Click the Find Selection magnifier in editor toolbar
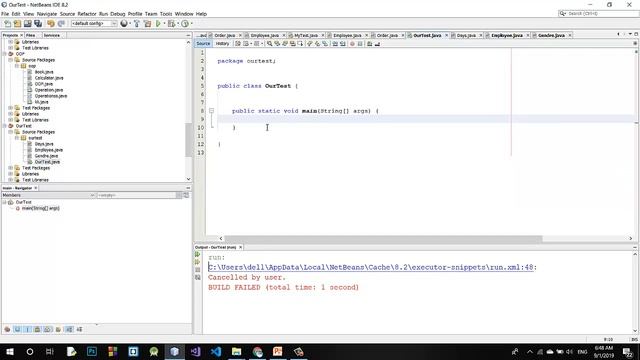 [x=269, y=44]
